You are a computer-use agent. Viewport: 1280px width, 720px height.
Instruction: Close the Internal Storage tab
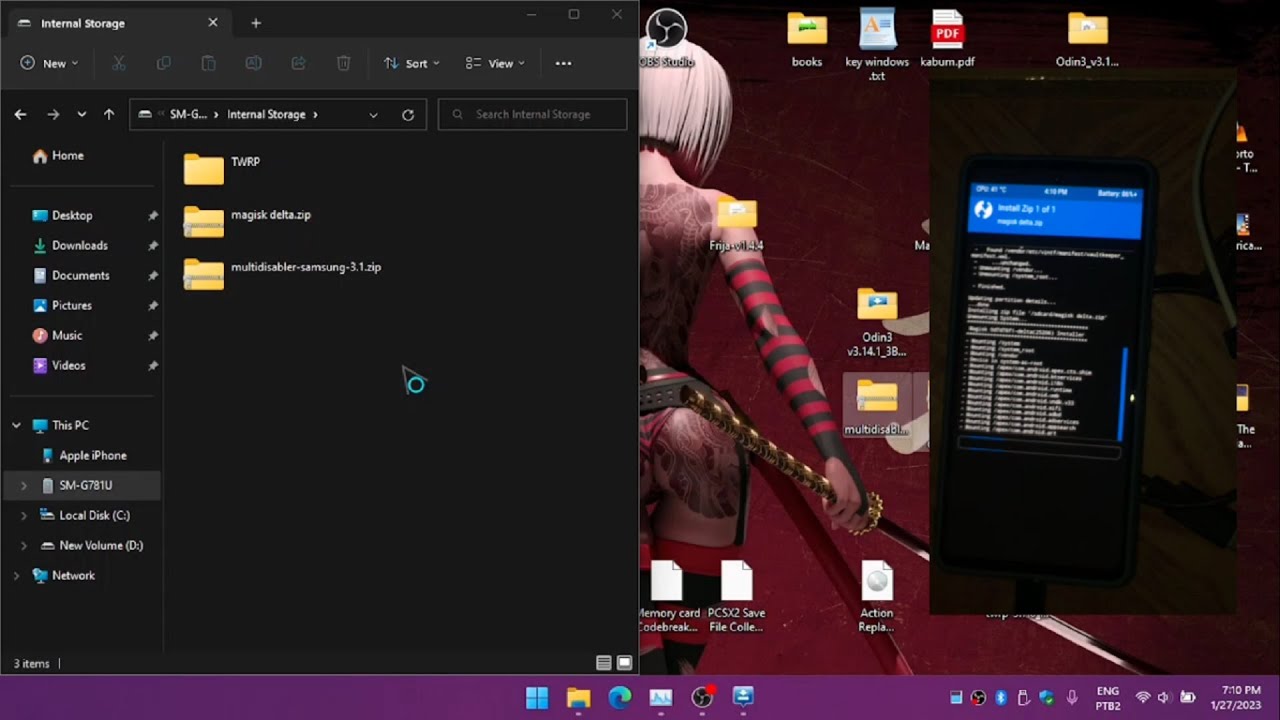click(x=212, y=23)
